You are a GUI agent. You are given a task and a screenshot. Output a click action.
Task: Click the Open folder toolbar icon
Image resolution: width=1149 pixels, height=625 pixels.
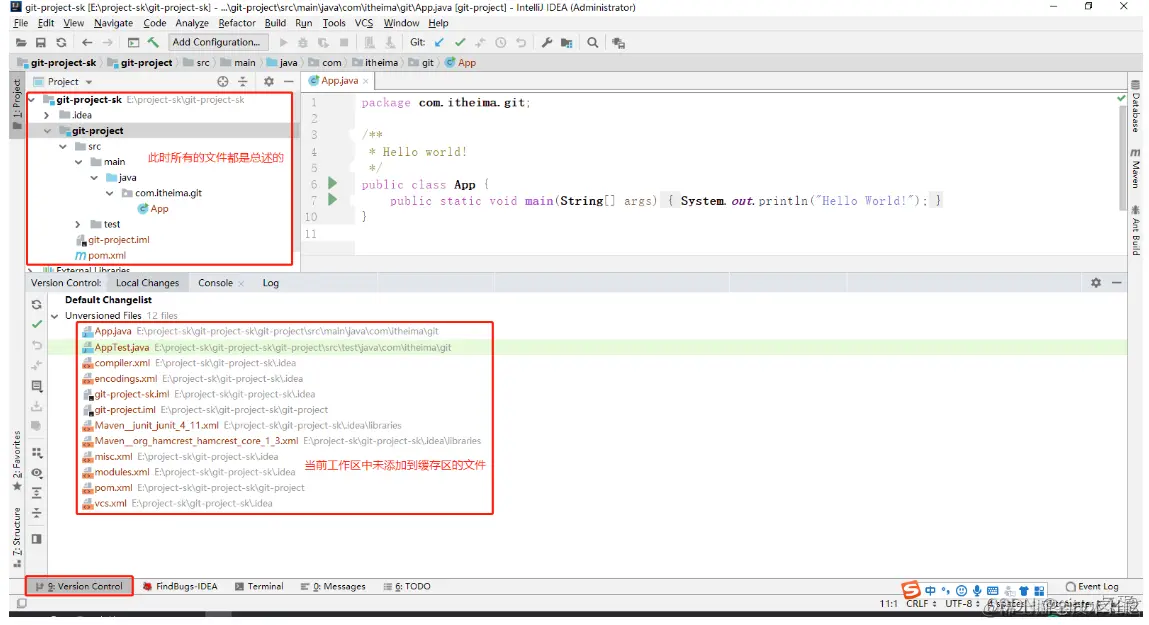pyautogui.click(x=21, y=42)
